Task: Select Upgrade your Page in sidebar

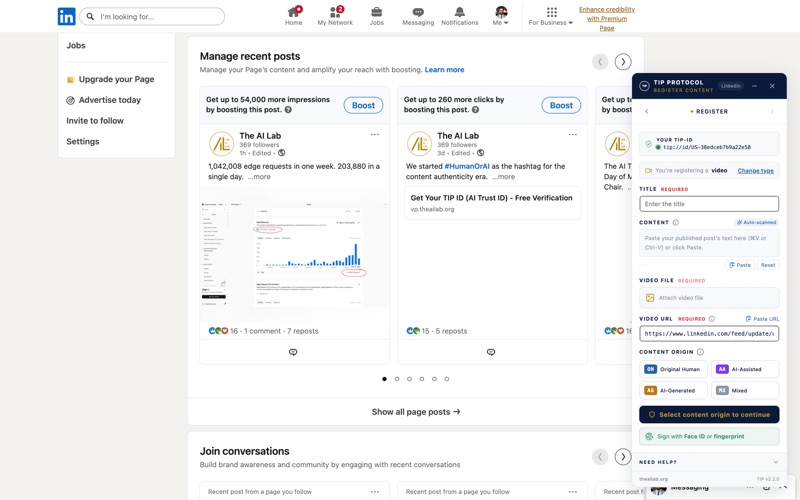Action: pos(111,79)
